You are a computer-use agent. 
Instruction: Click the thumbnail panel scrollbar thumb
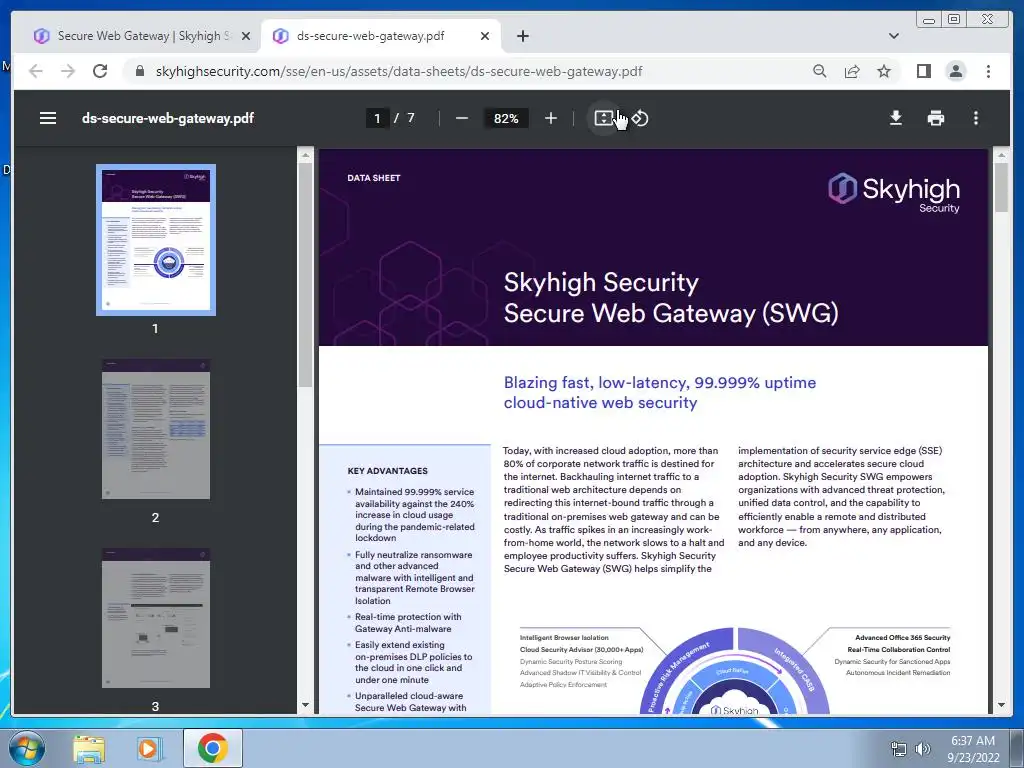(x=305, y=274)
